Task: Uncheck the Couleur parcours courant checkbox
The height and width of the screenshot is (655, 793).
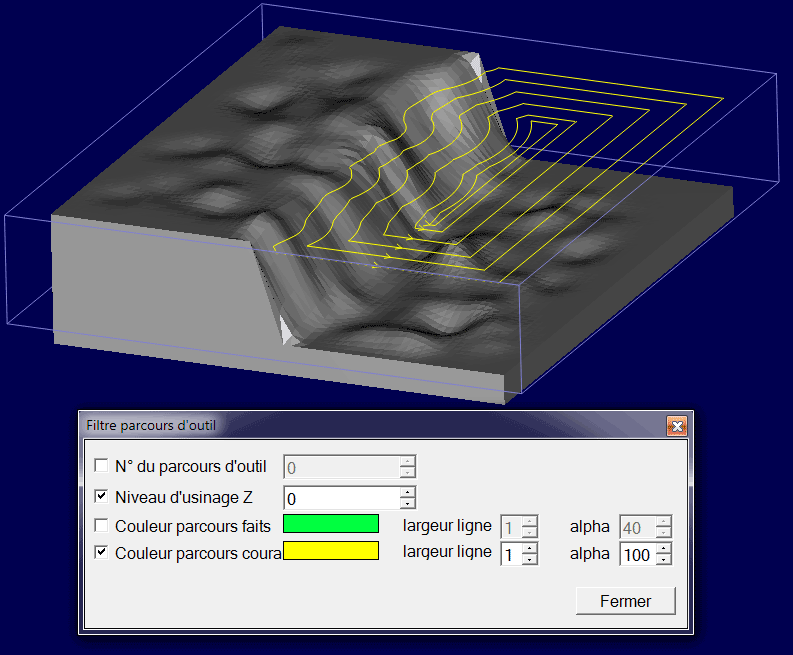Action: coord(101,552)
